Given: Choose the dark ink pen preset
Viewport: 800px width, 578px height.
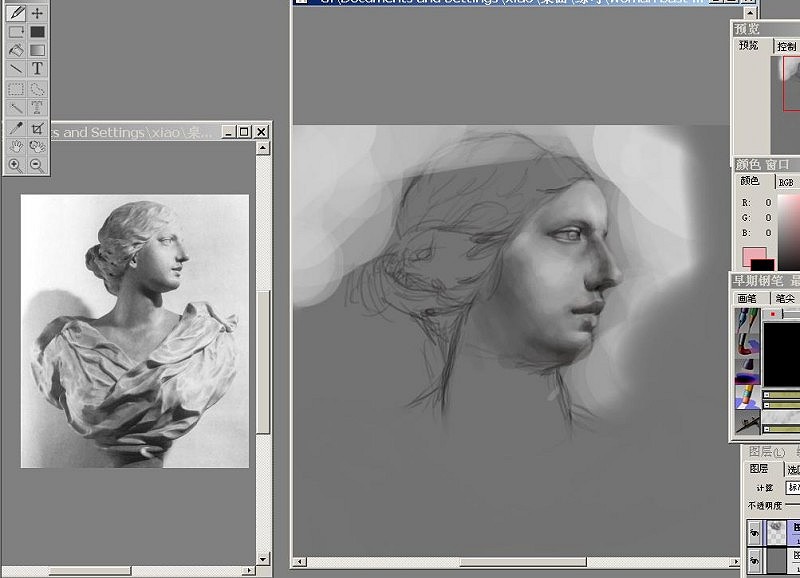Looking at the screenshot, I should (x=747, y=422).
